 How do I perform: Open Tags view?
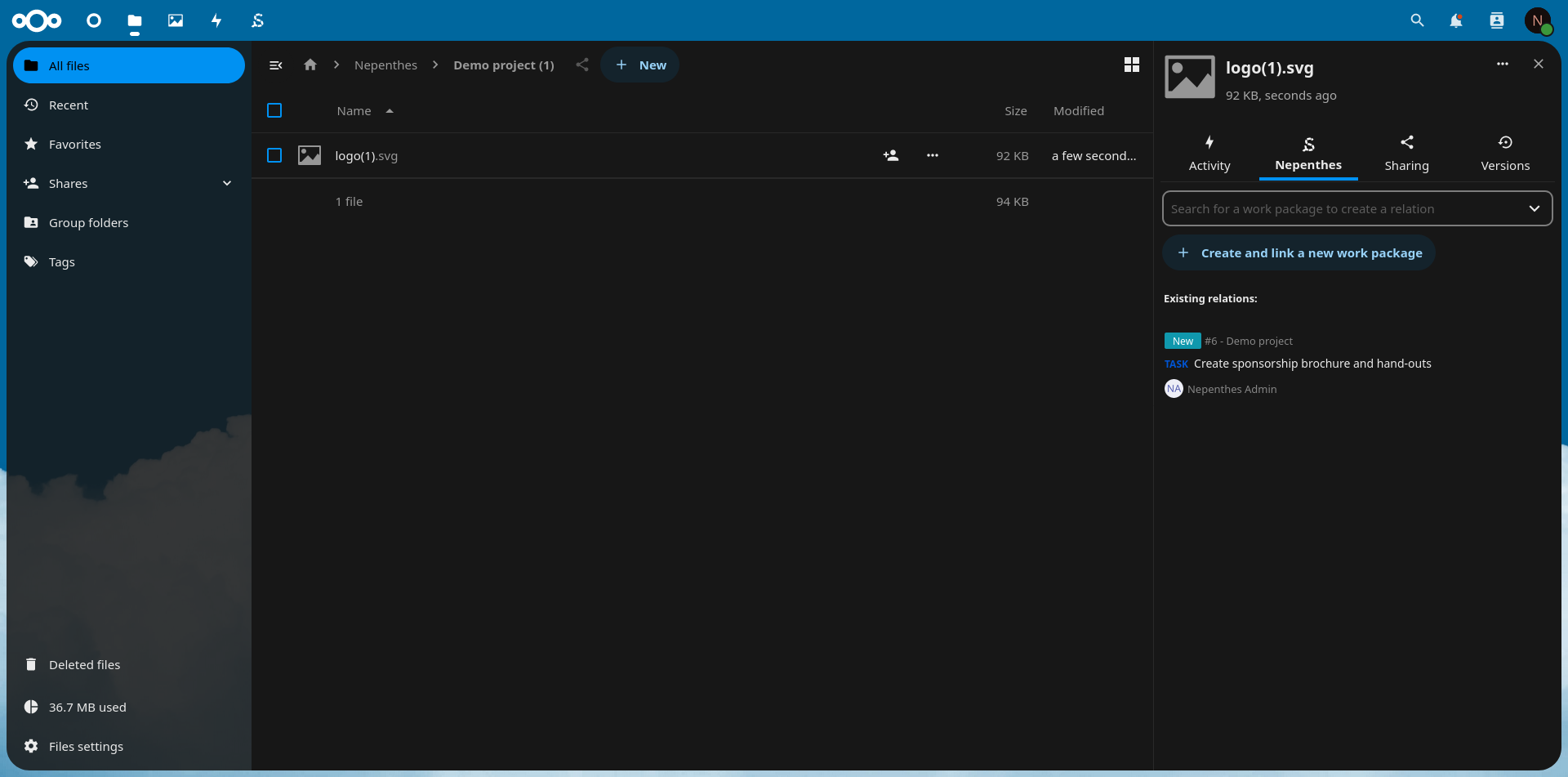pos(129,261)
